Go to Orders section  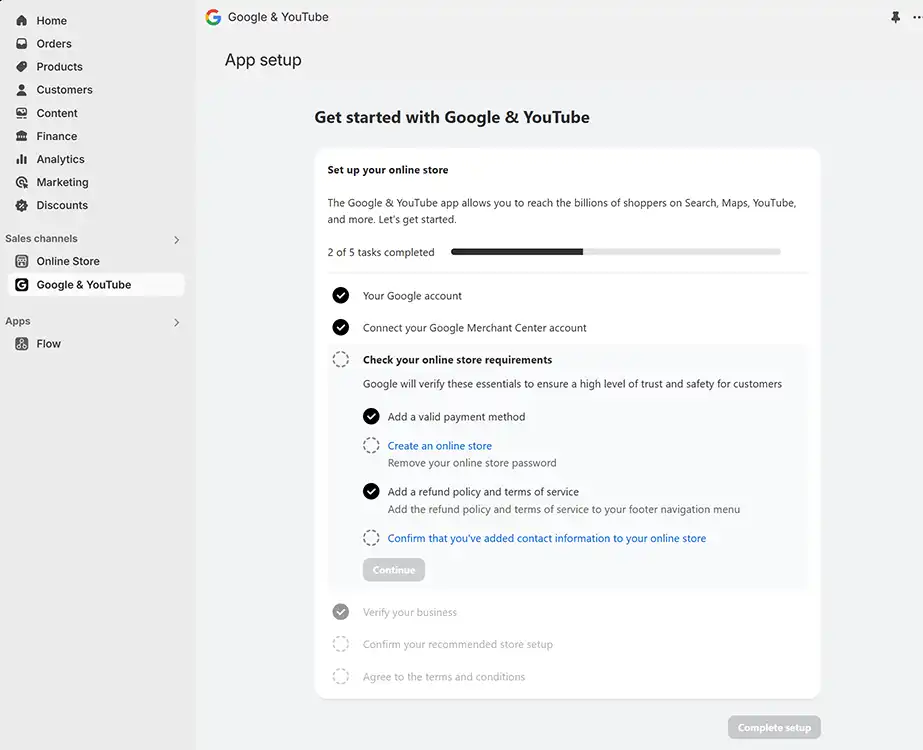(x=54, y=44)
